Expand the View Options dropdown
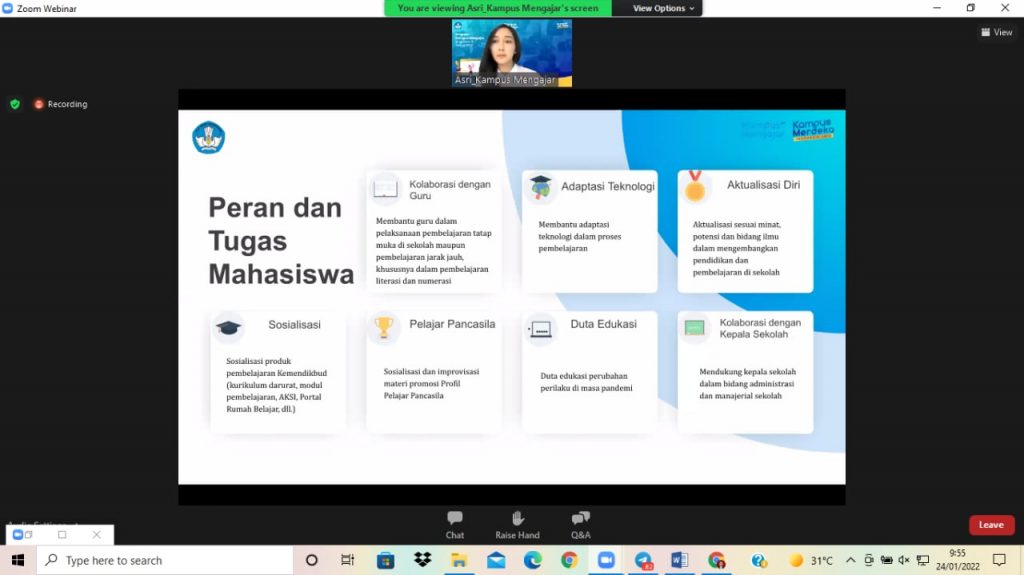This screenshot has height=575, width=1024. click(663, 8)
